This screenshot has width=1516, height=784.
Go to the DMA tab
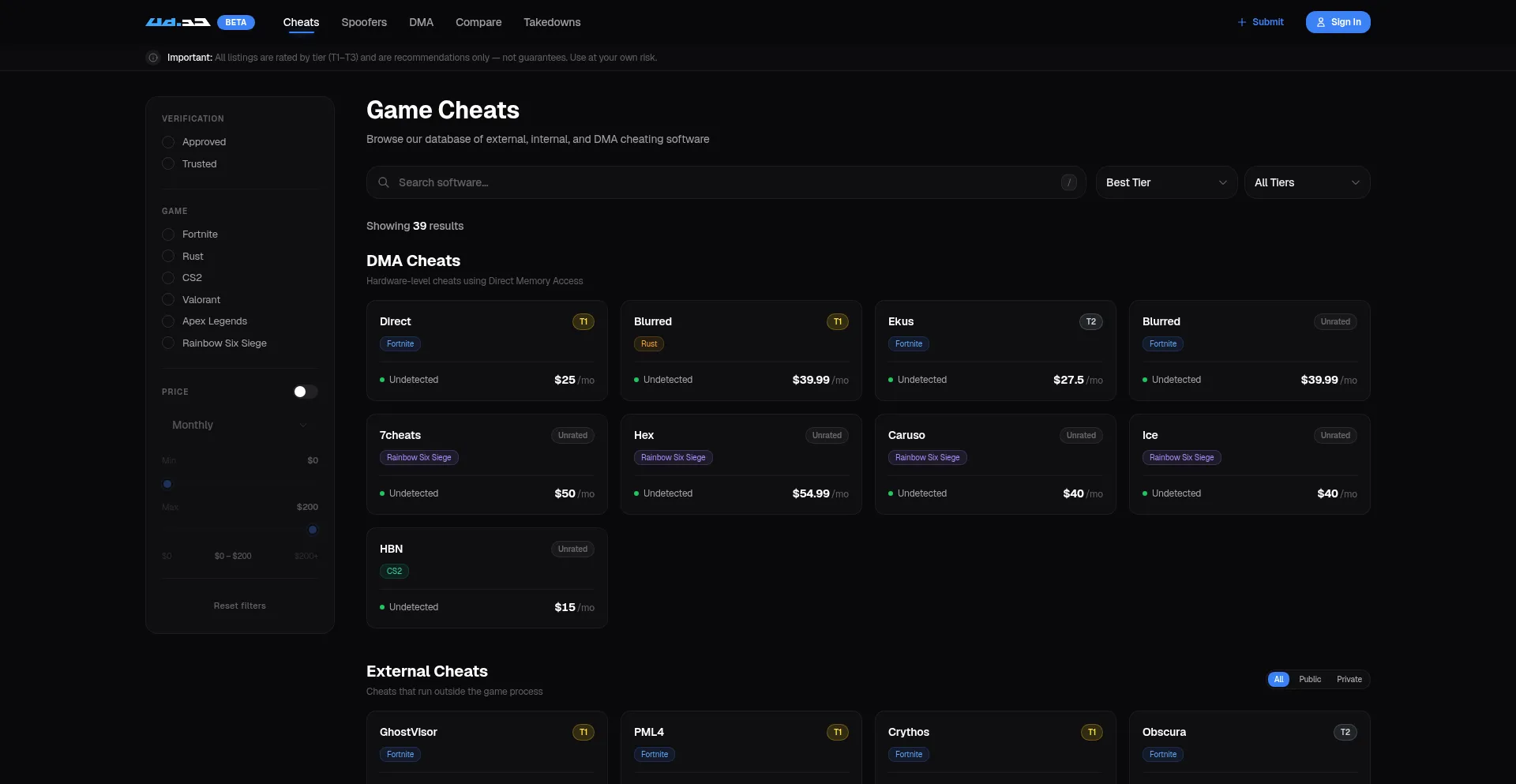click(421, 22)
